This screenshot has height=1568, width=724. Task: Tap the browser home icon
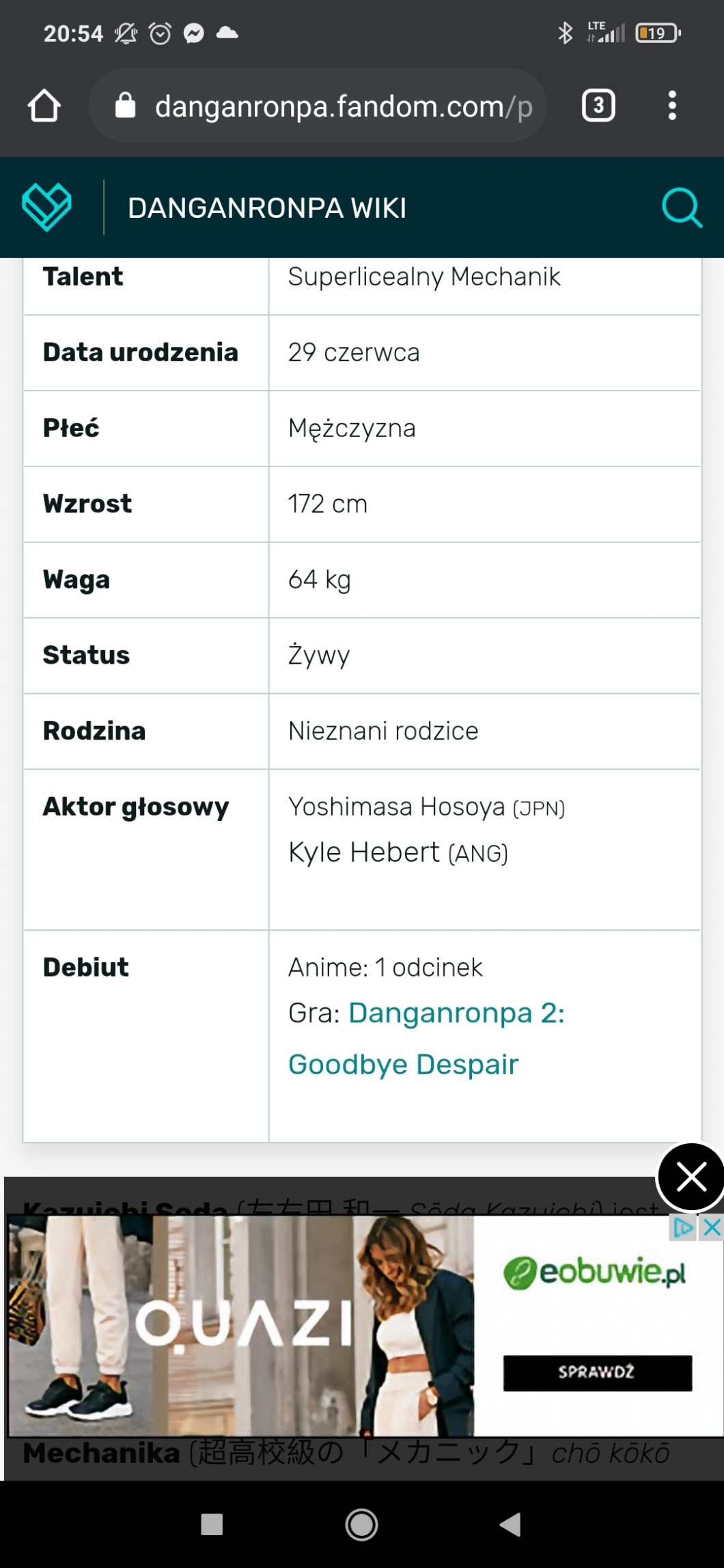(x=44, y=106)
